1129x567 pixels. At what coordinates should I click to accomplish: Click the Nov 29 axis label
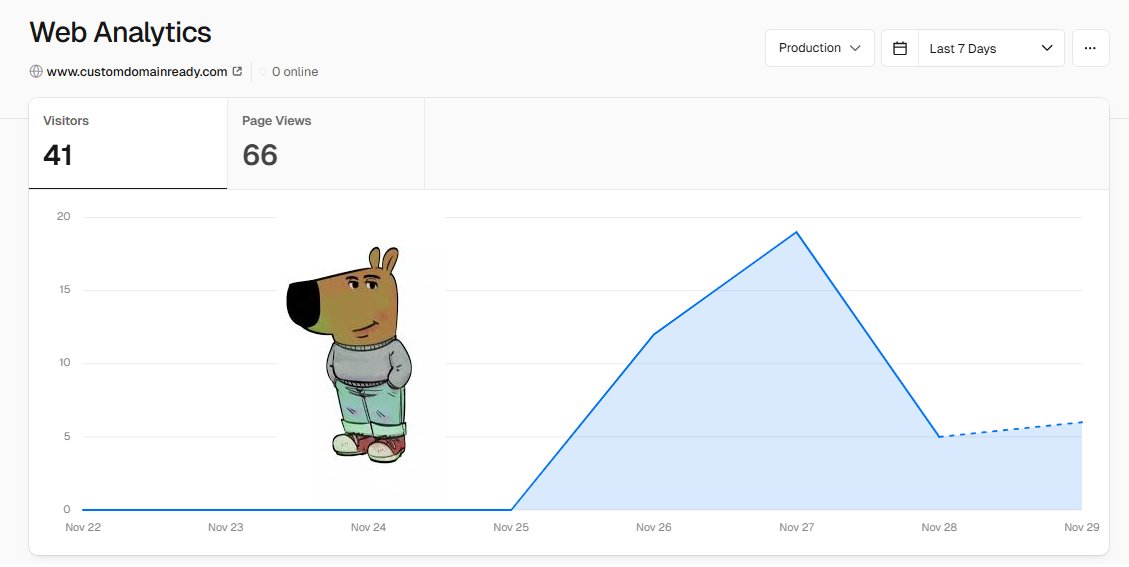[x=1081, y=527]
